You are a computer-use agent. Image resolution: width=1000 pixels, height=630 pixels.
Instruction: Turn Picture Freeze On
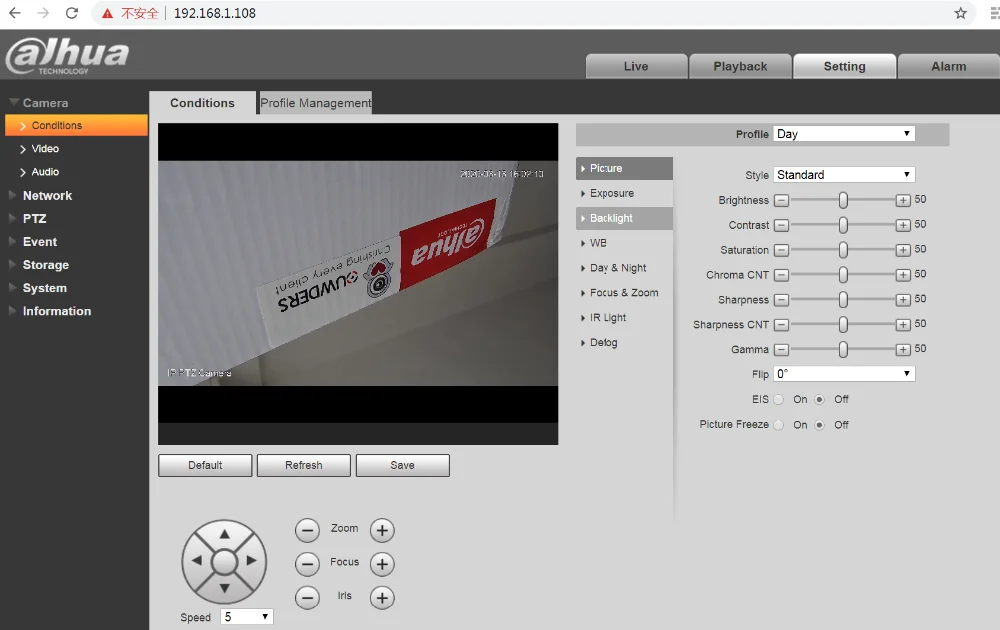click(x=779, y=425)
